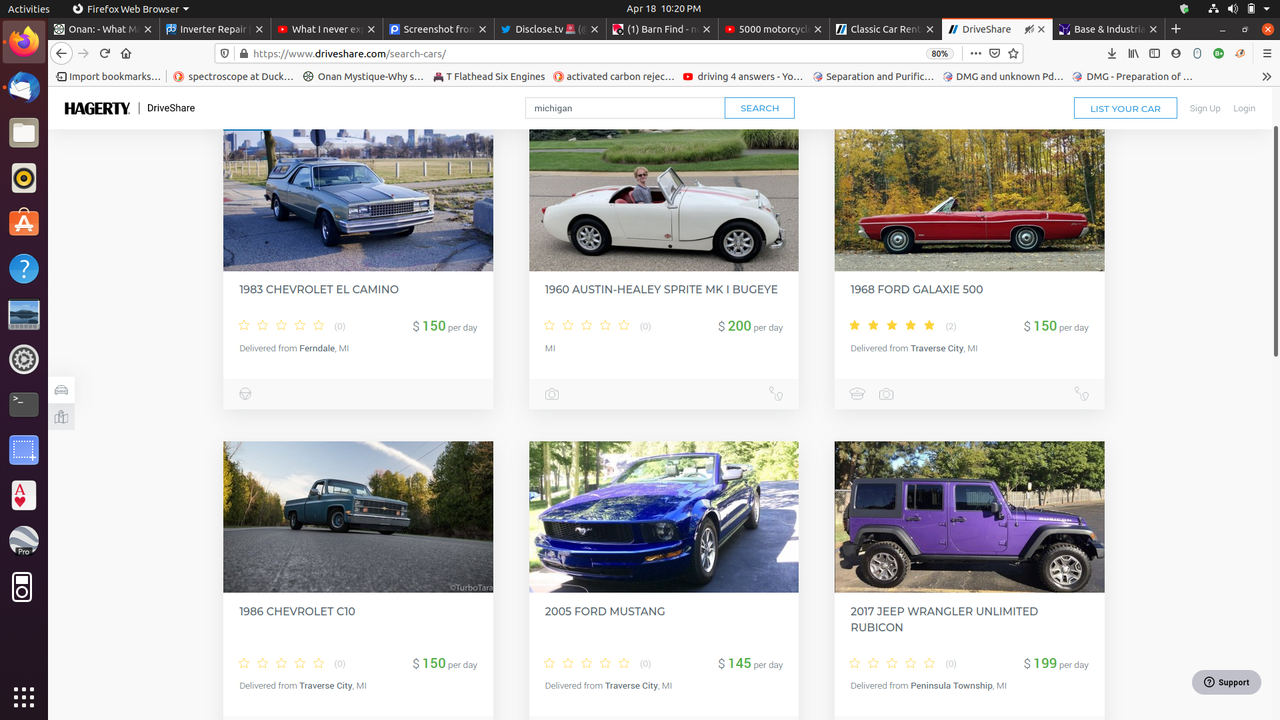The height and width of the screenshot is (720, 1280).
Task: Save page to Pocket icon
Action: pos(994,53)
